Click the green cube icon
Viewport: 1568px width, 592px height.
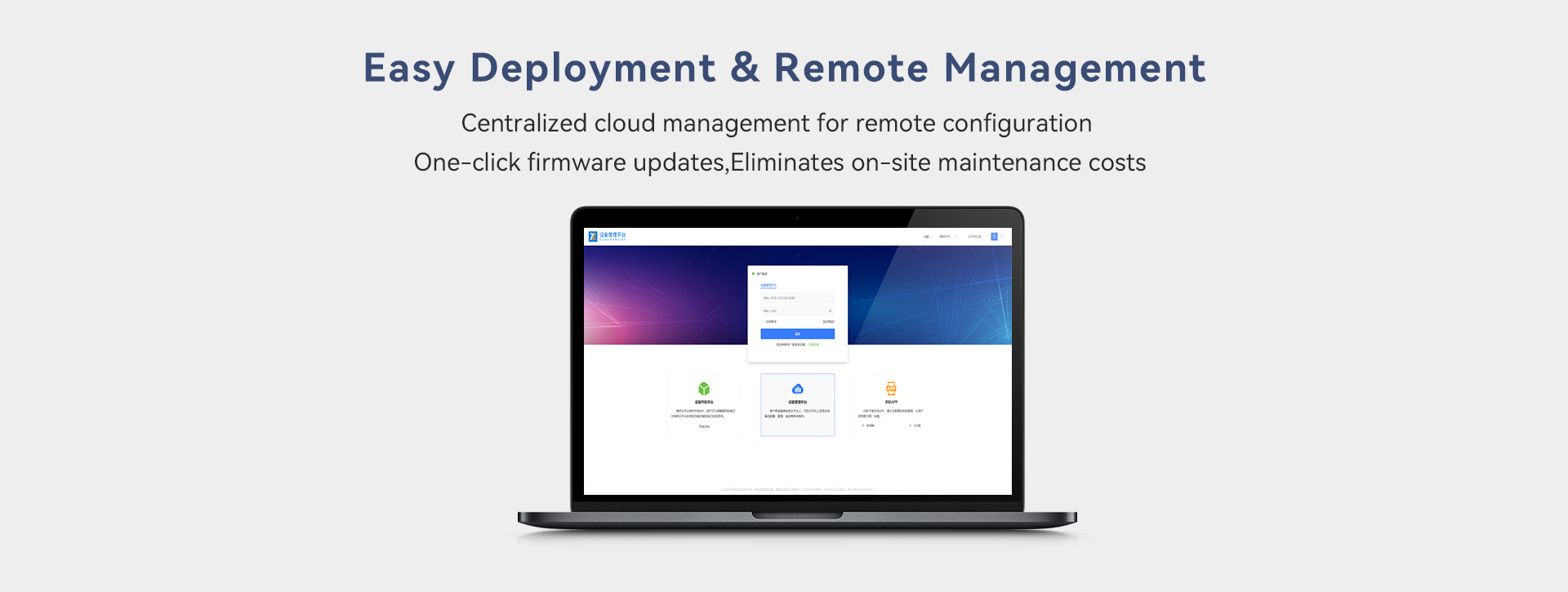(x=704, y=389)
